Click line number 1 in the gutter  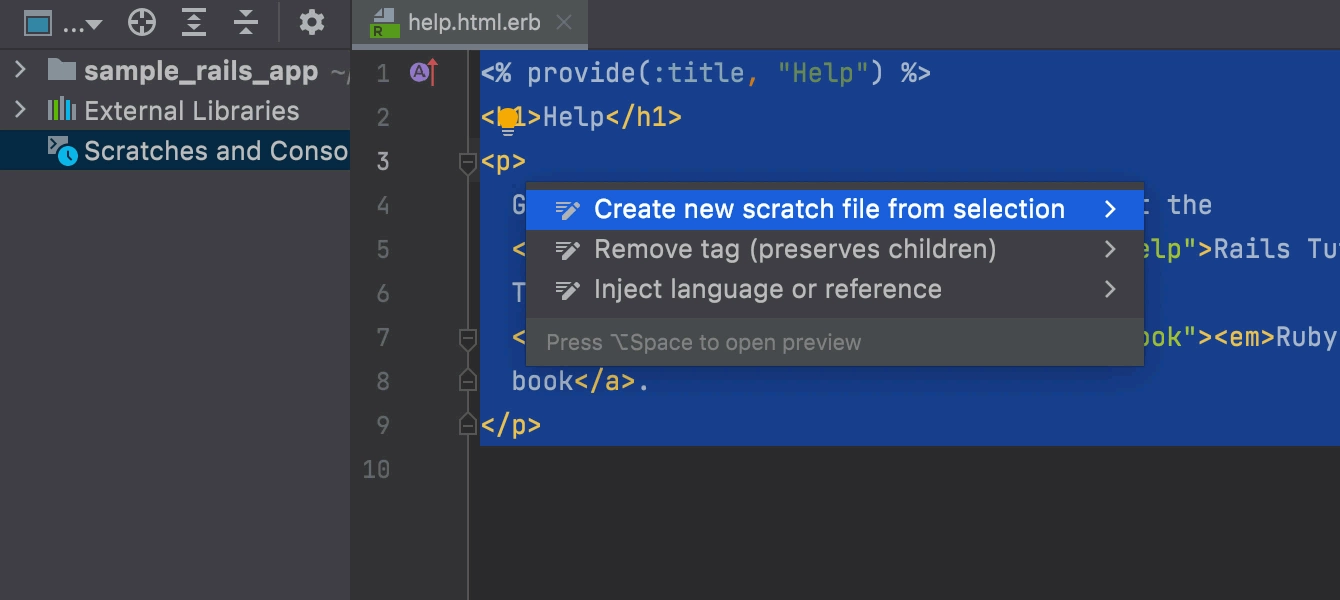click(x=382, y=74)
